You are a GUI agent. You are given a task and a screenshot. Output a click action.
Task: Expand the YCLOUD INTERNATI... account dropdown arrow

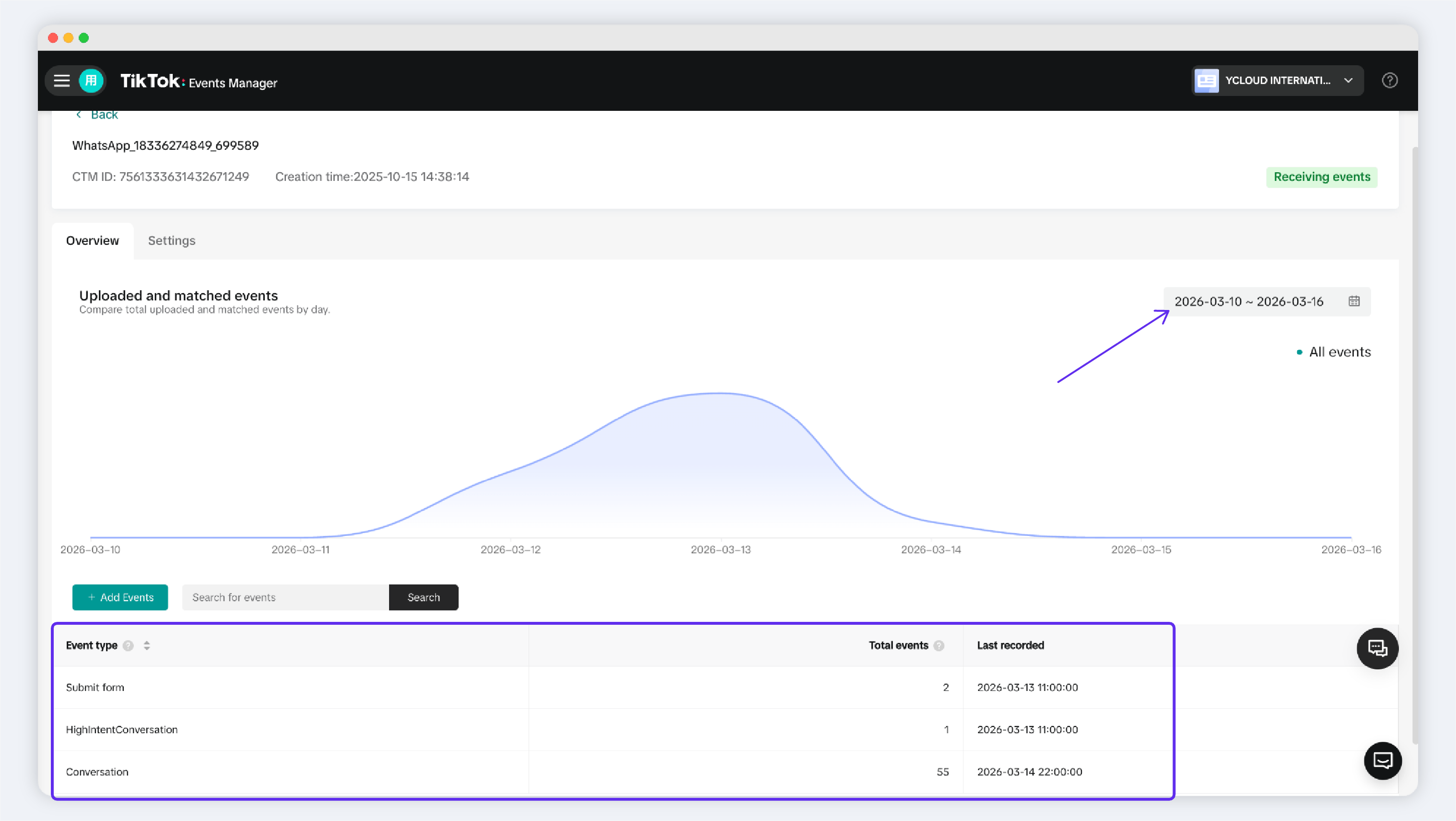(1348, 81)
